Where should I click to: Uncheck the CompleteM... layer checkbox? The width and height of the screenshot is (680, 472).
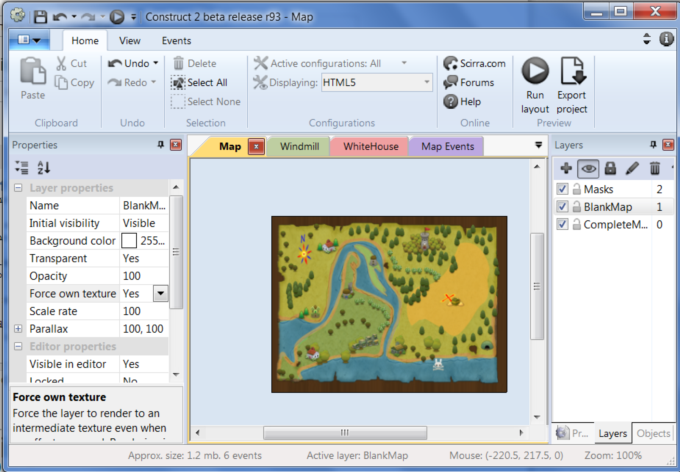pyautogui.click(x=562, y=224)
